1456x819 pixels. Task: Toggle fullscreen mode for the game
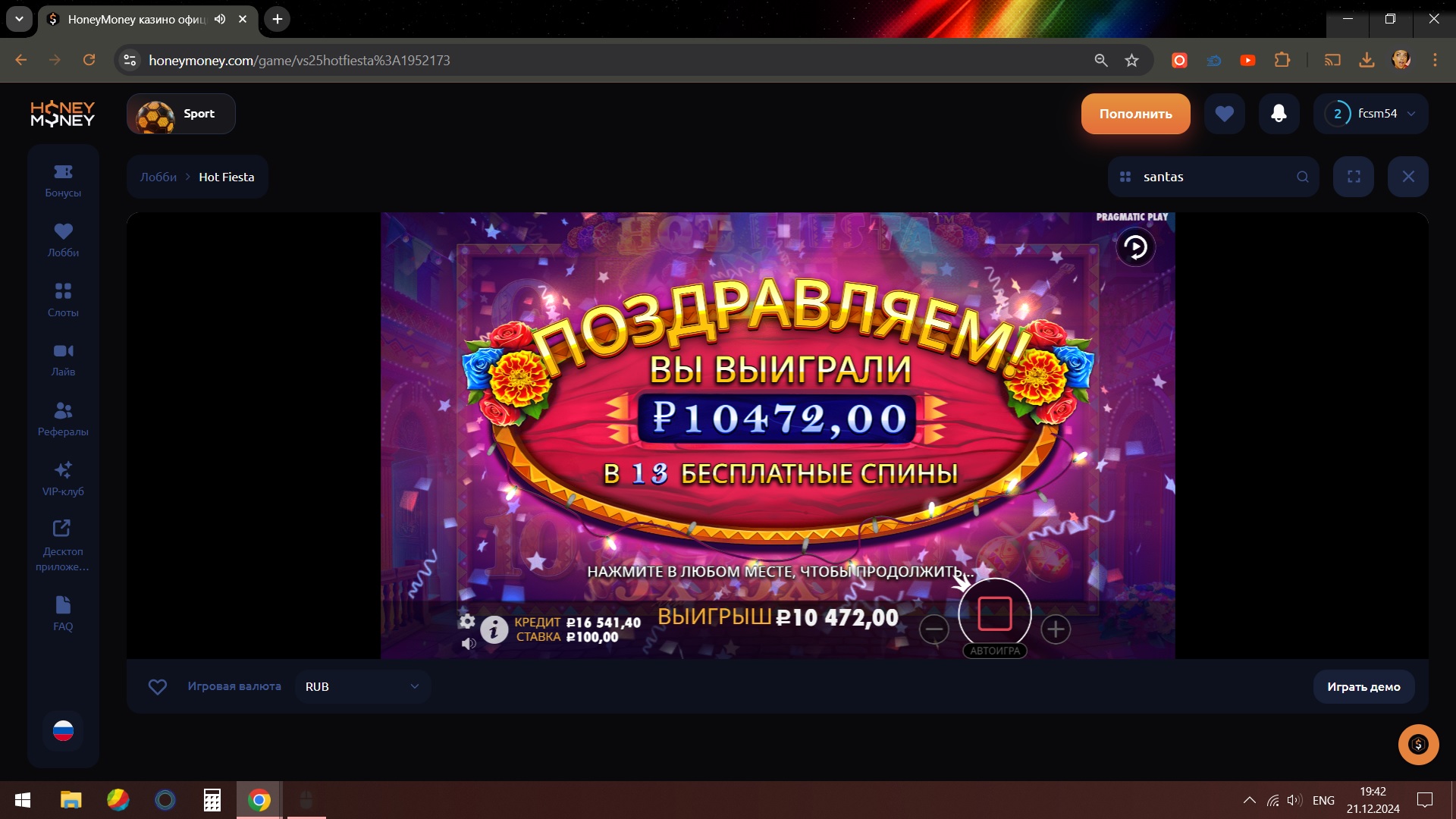(1354, 177)
